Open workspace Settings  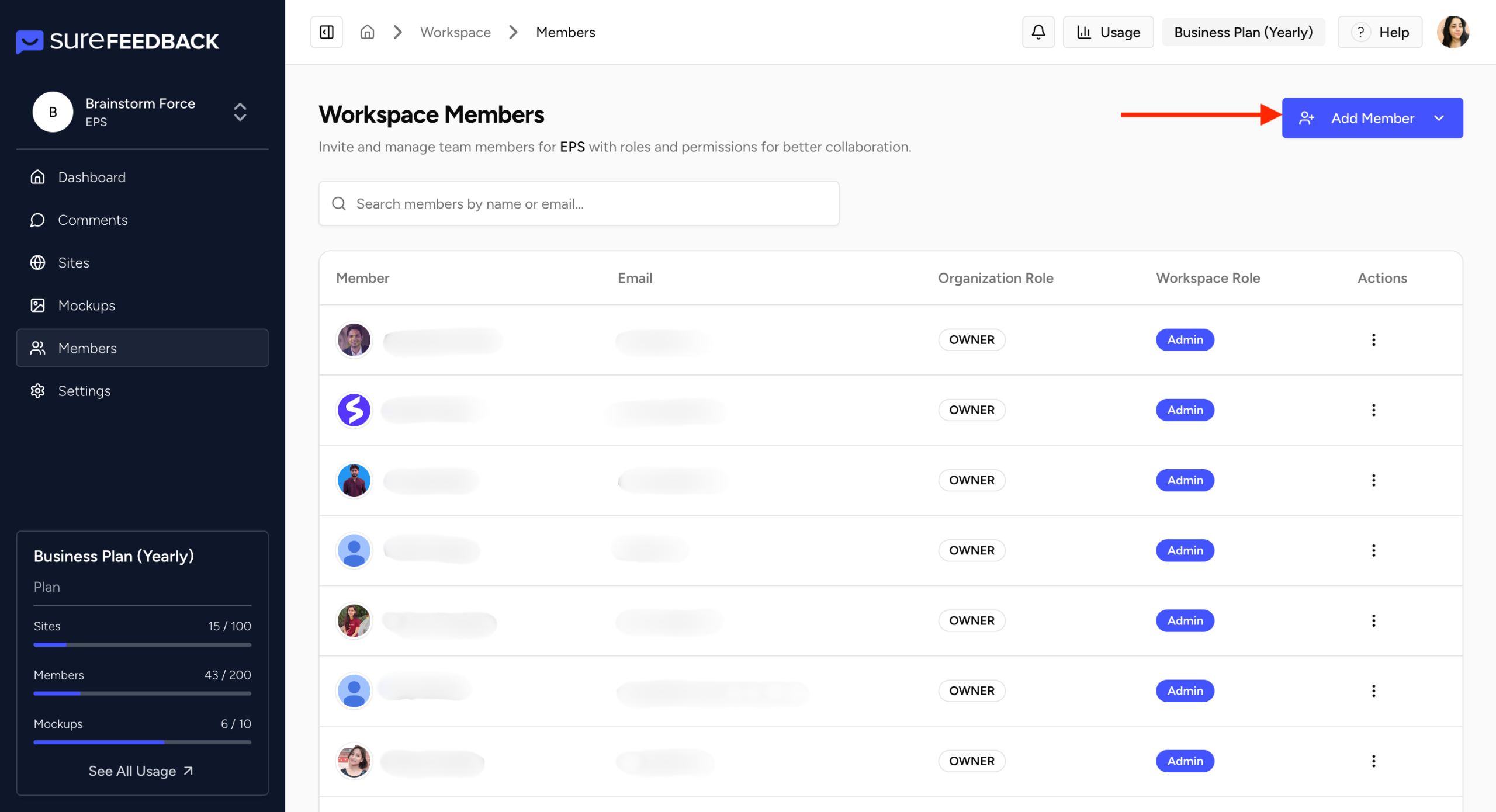pos(84,391)
